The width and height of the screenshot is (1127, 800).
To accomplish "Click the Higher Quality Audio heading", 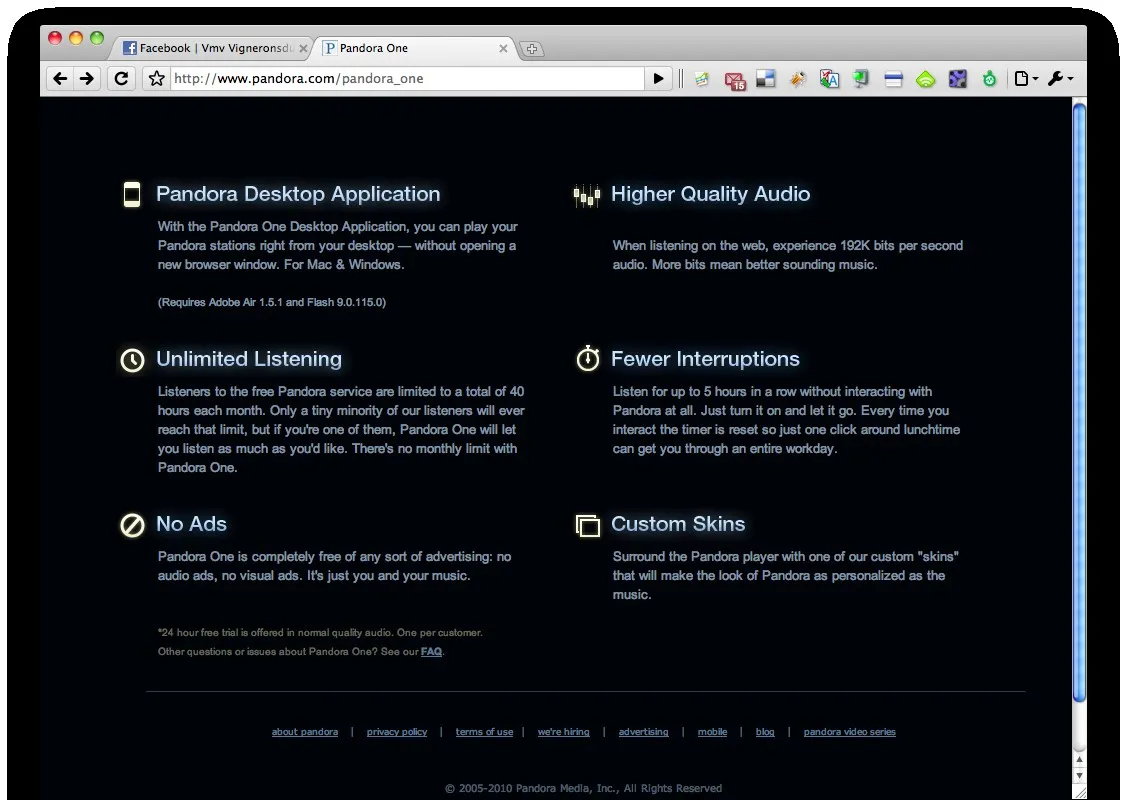I will [x=710, y=194].
